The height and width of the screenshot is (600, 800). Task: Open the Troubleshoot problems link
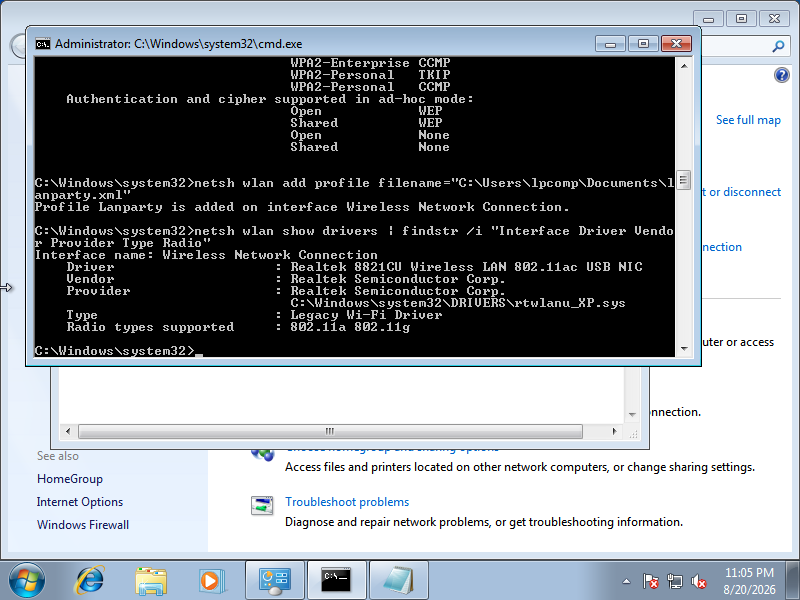[x=347, y=502]
